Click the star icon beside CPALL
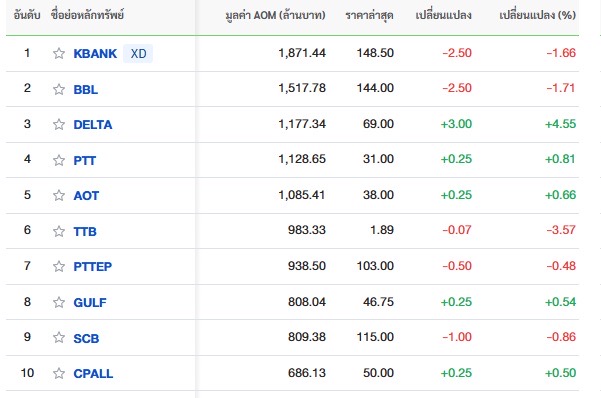Image resolution: width=601 pixels, height=398 pixels. point(59,373)
